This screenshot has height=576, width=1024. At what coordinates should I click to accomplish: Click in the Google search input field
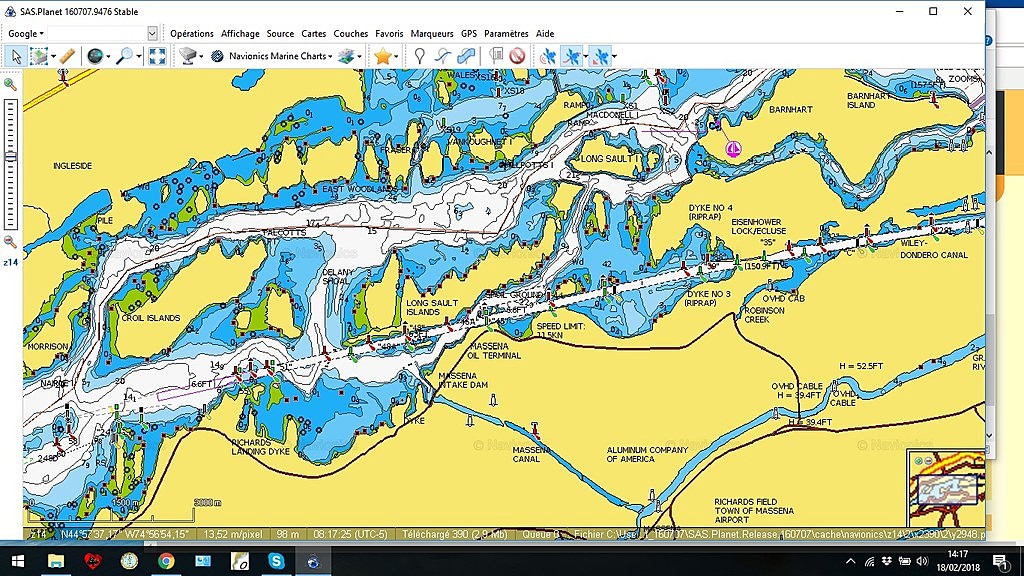(x=97, y=33)
